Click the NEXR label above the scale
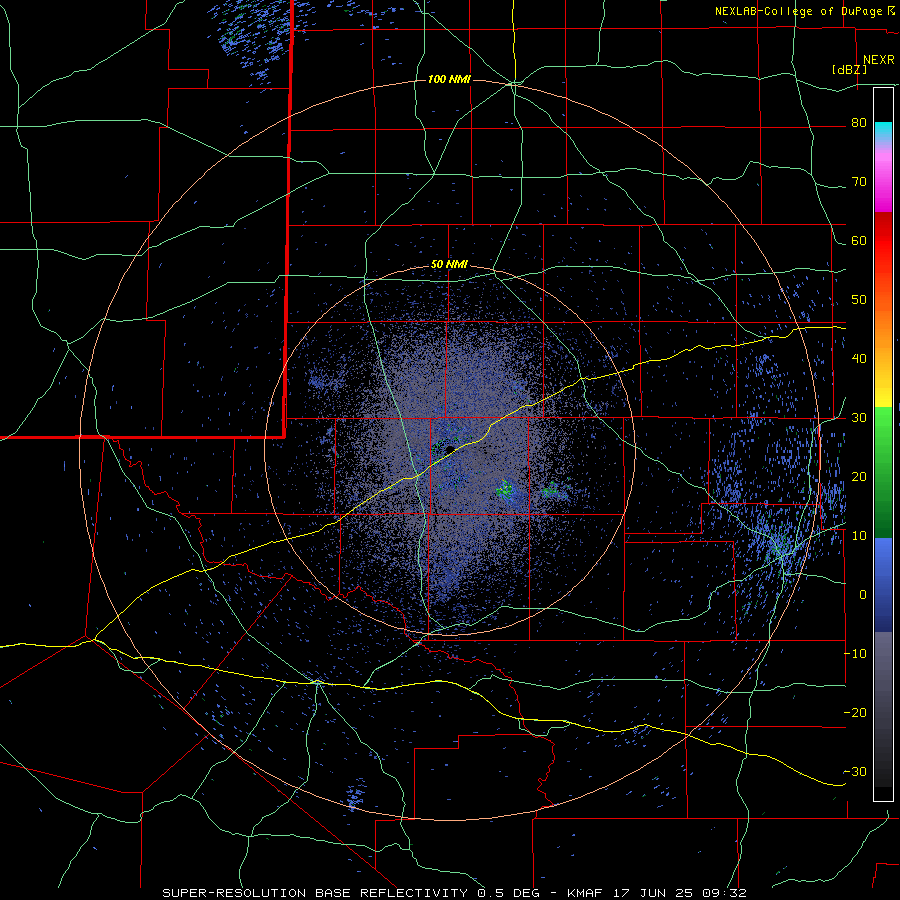 coord(878,60)
